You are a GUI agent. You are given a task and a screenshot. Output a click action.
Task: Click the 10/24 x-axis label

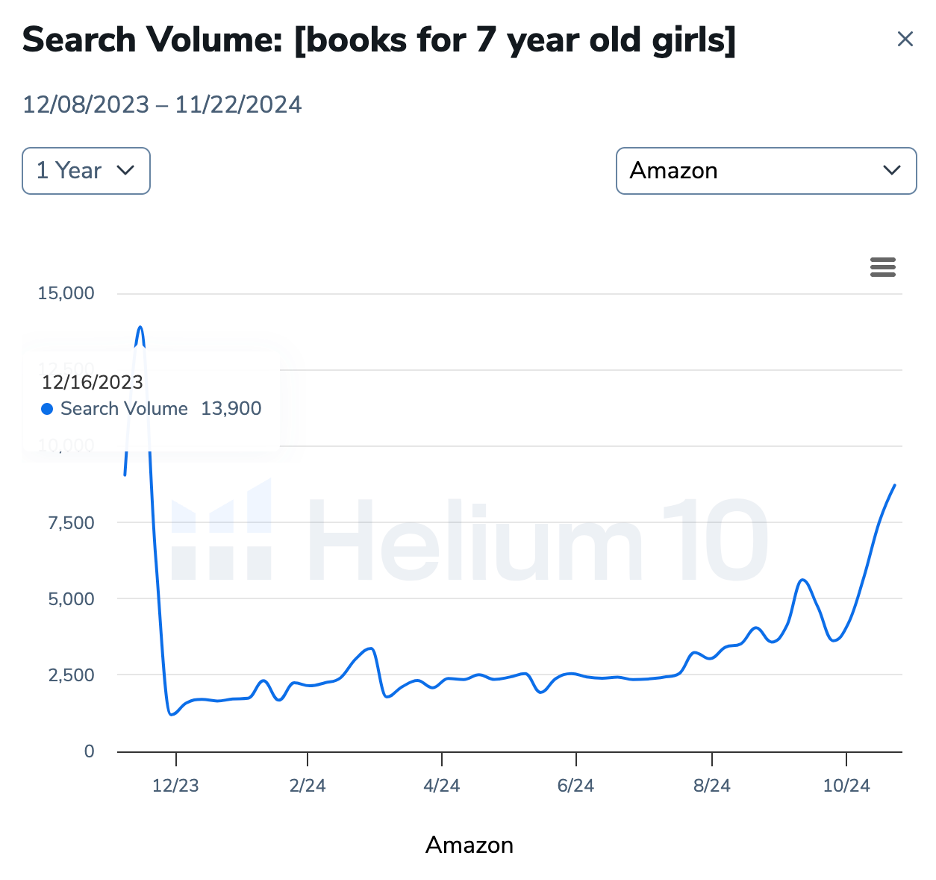point(846,786)
